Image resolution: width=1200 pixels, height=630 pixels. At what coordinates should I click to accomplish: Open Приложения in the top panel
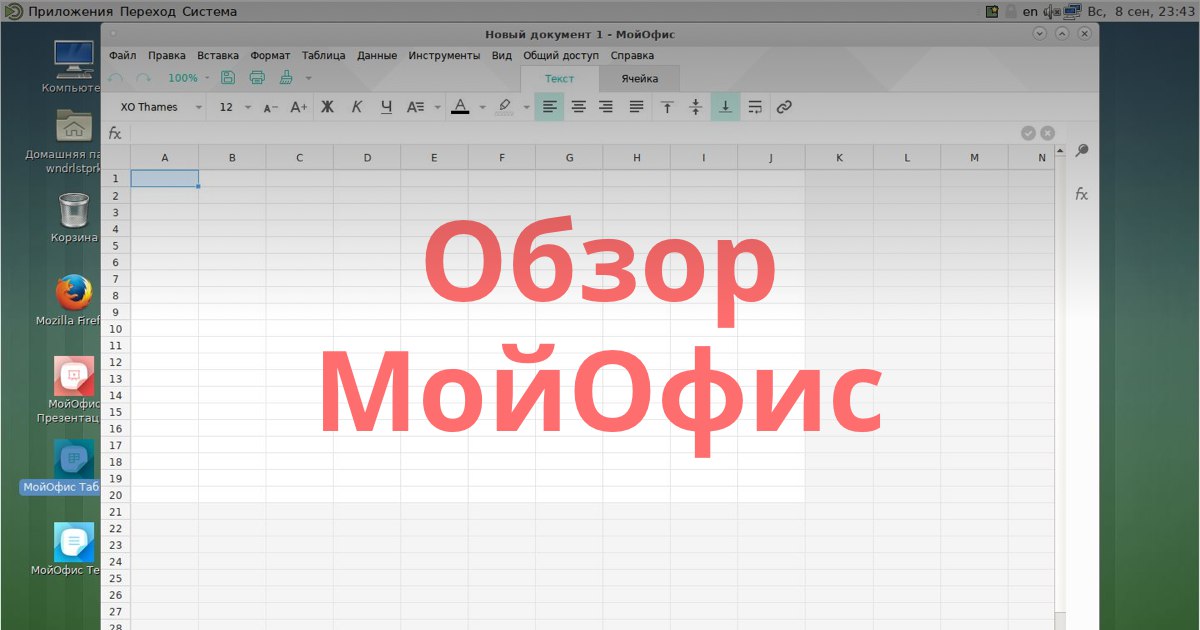point(70,12)
